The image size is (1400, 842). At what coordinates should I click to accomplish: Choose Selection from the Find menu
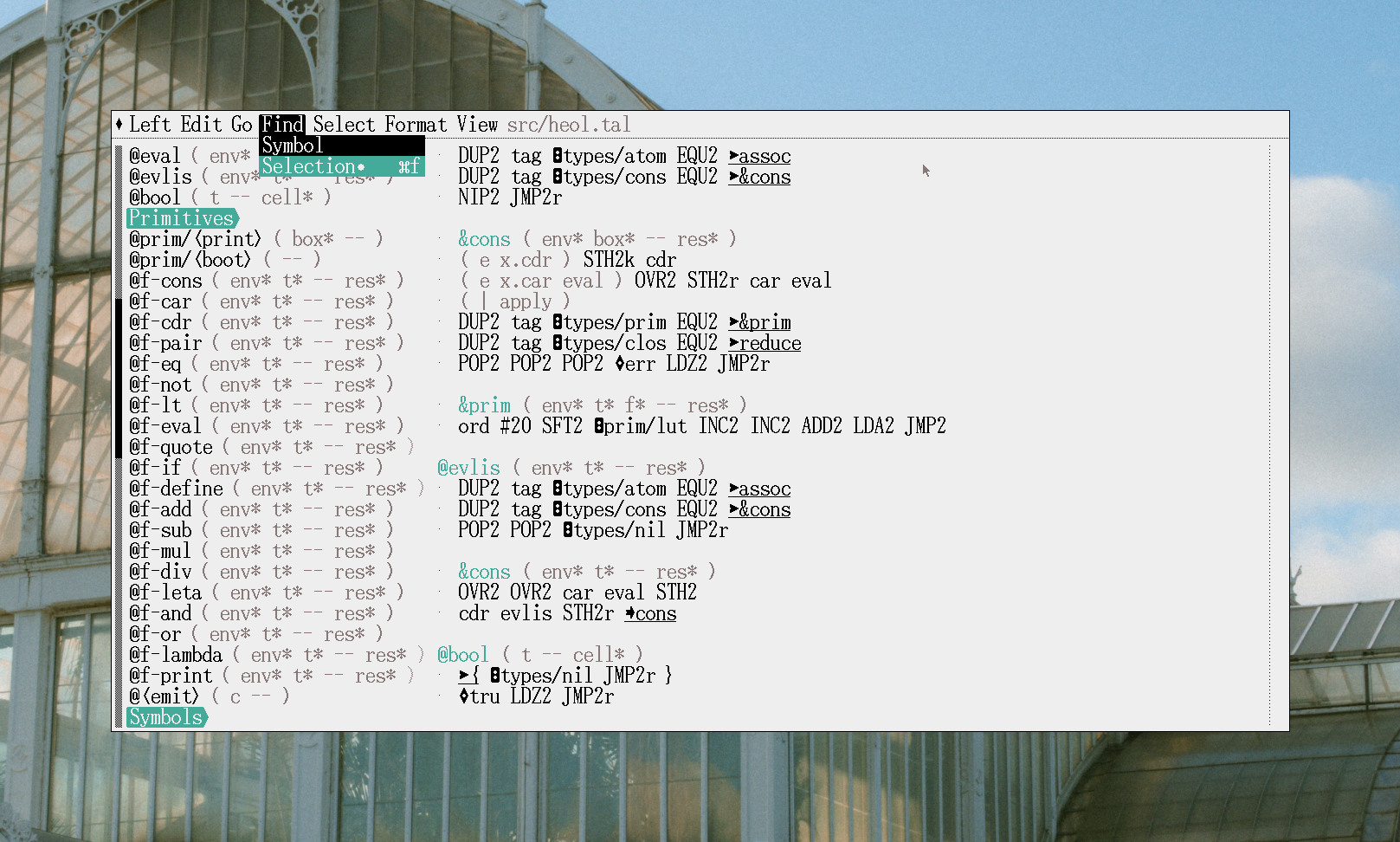click(342, 166)
